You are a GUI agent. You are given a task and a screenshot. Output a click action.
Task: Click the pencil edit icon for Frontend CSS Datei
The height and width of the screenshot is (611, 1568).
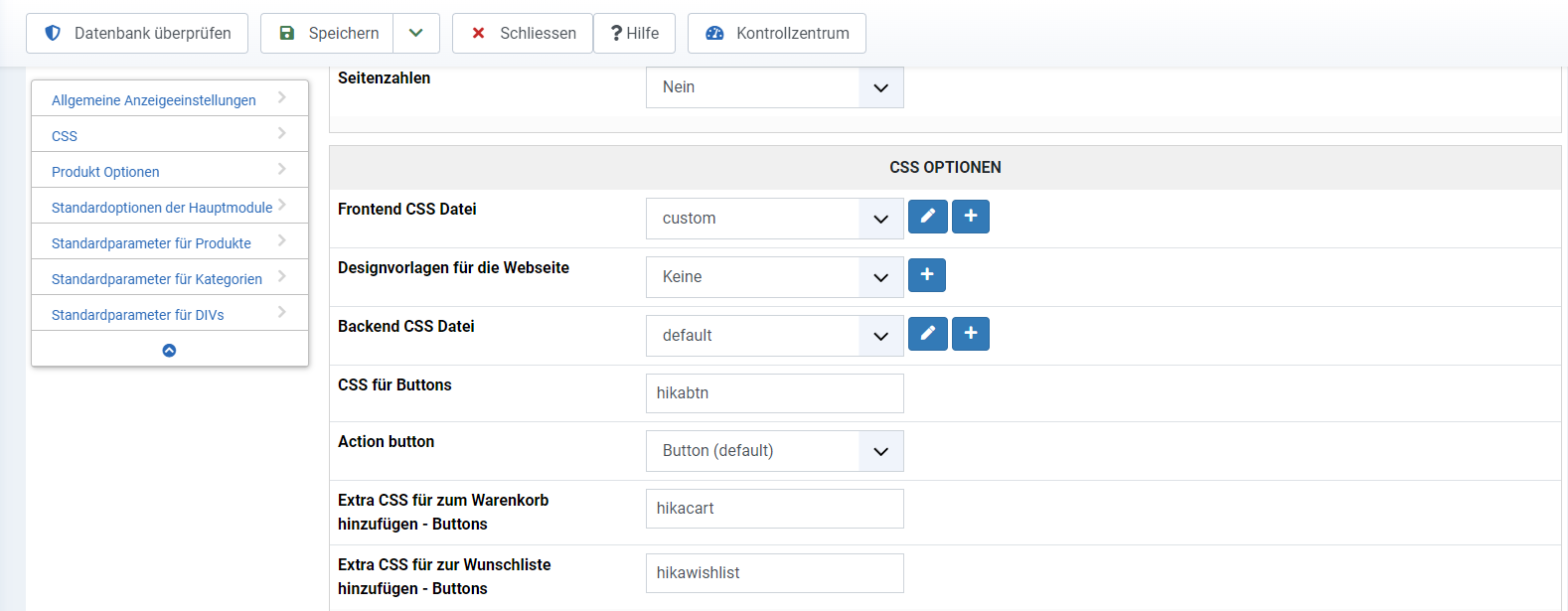(x=927, y=217)
